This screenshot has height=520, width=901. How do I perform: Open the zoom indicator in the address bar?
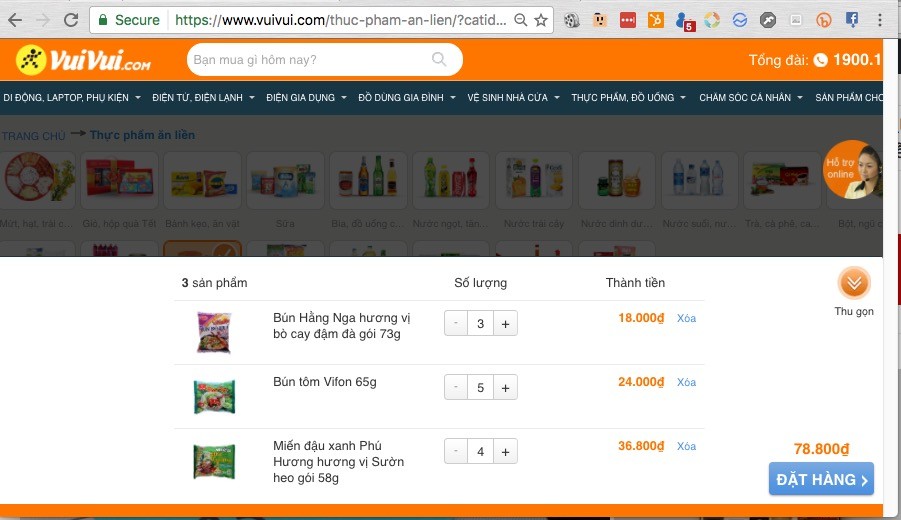521,20
